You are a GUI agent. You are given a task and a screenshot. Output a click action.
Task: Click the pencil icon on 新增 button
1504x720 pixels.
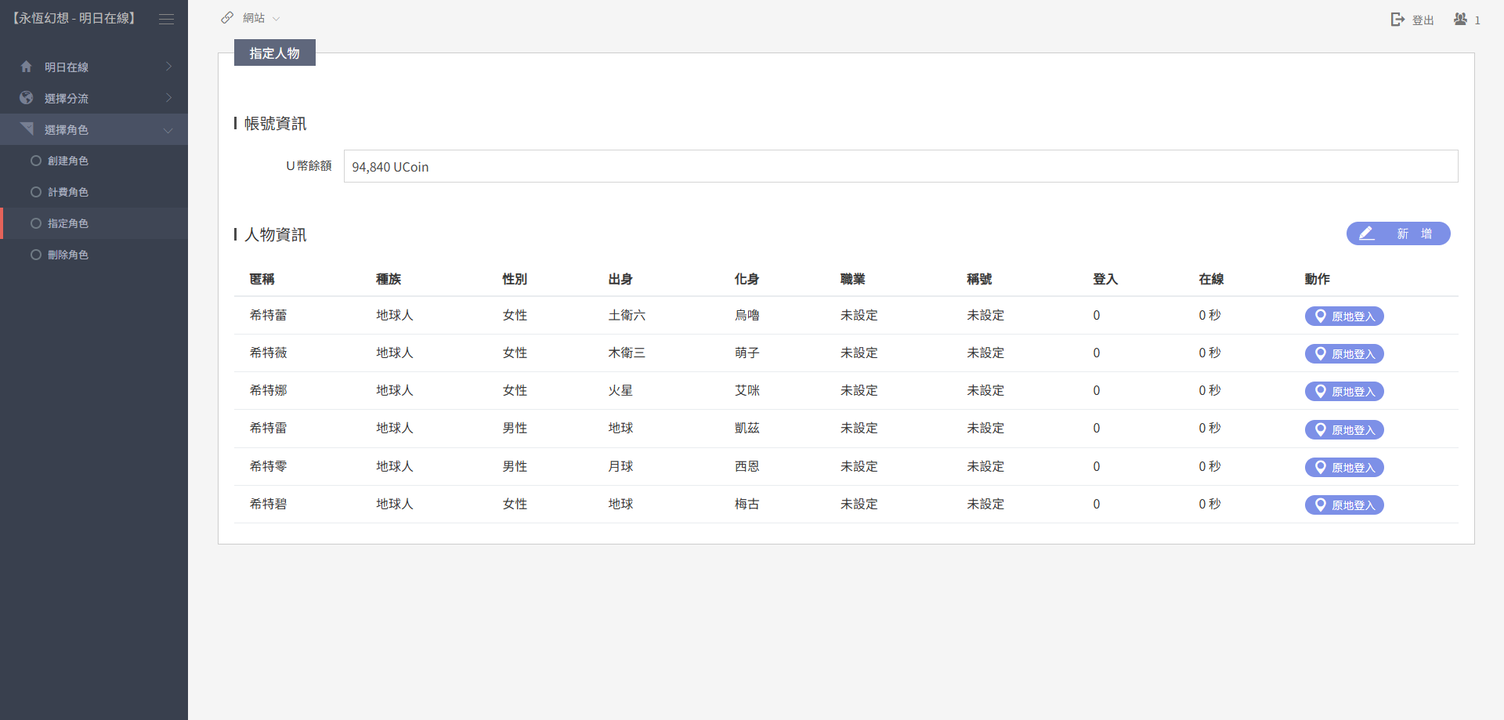click(1367, 234)
